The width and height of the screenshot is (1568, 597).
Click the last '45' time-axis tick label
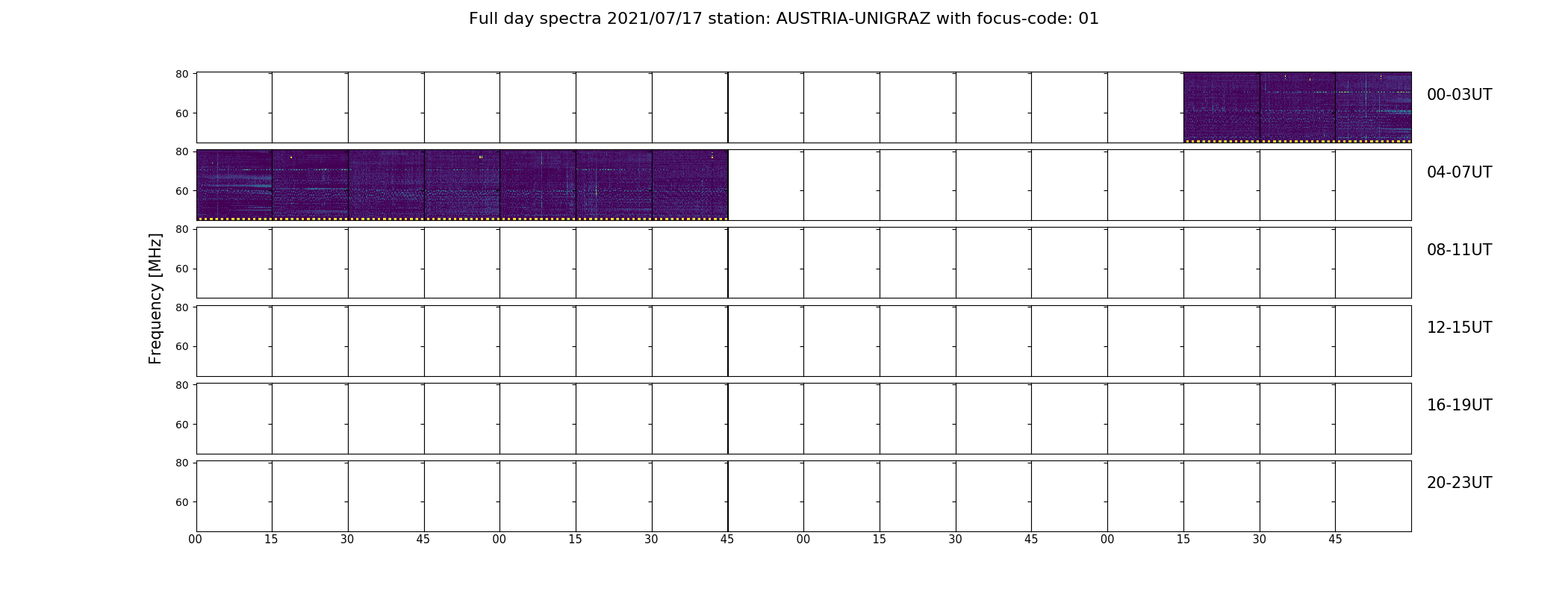(x=1335, y=540)
